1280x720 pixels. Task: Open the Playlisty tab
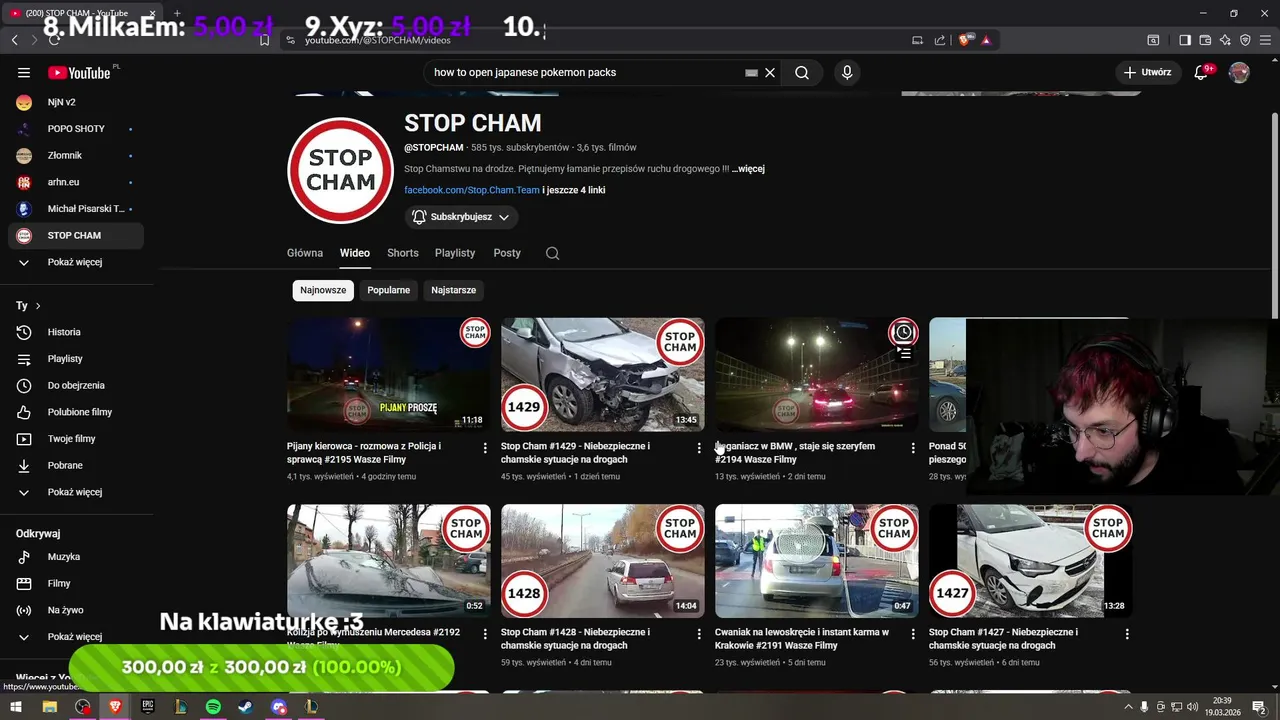pyautogui.click(x=455, y=253)
